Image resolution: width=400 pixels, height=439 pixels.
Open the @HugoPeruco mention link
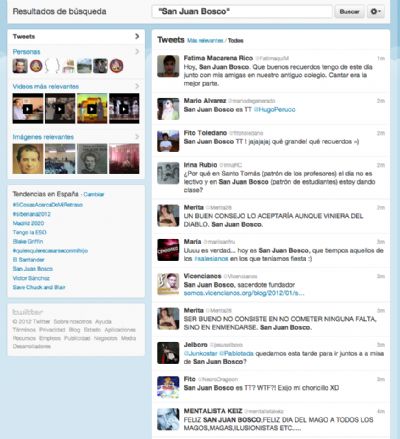point(274,110)
